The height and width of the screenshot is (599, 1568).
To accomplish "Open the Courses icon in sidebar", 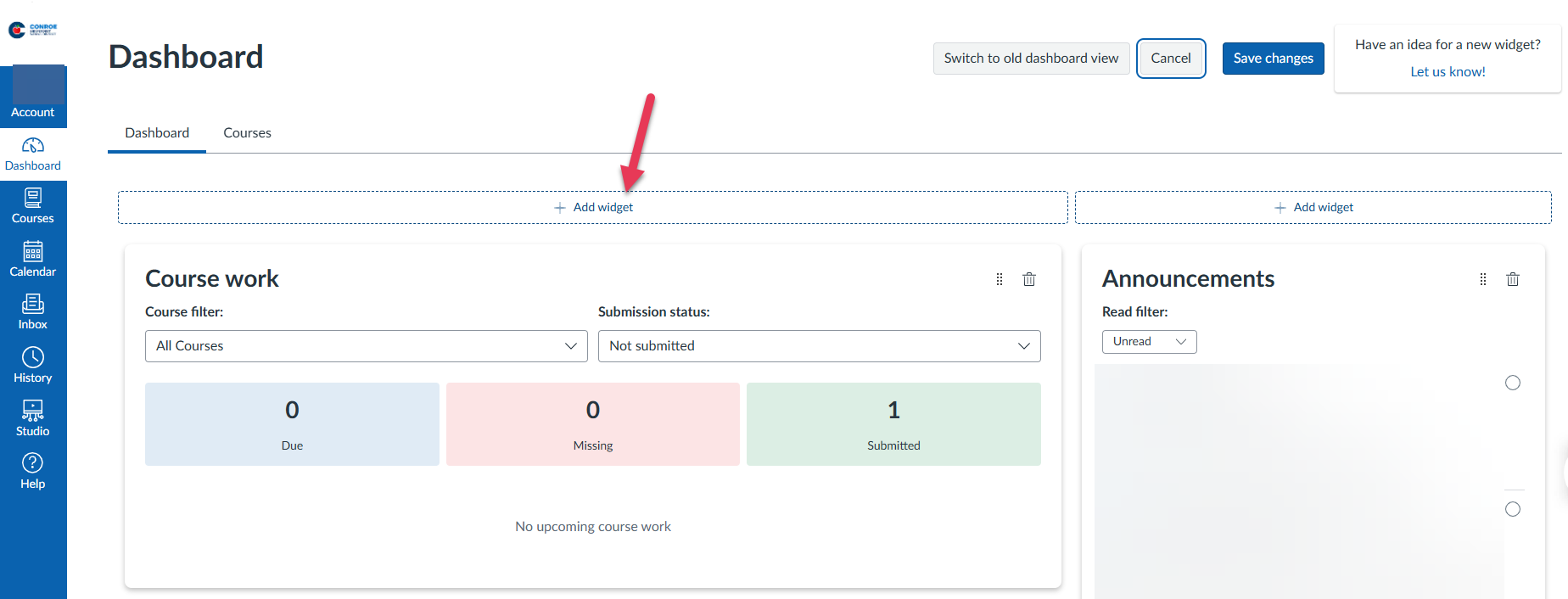I will (x=32, y=206).
